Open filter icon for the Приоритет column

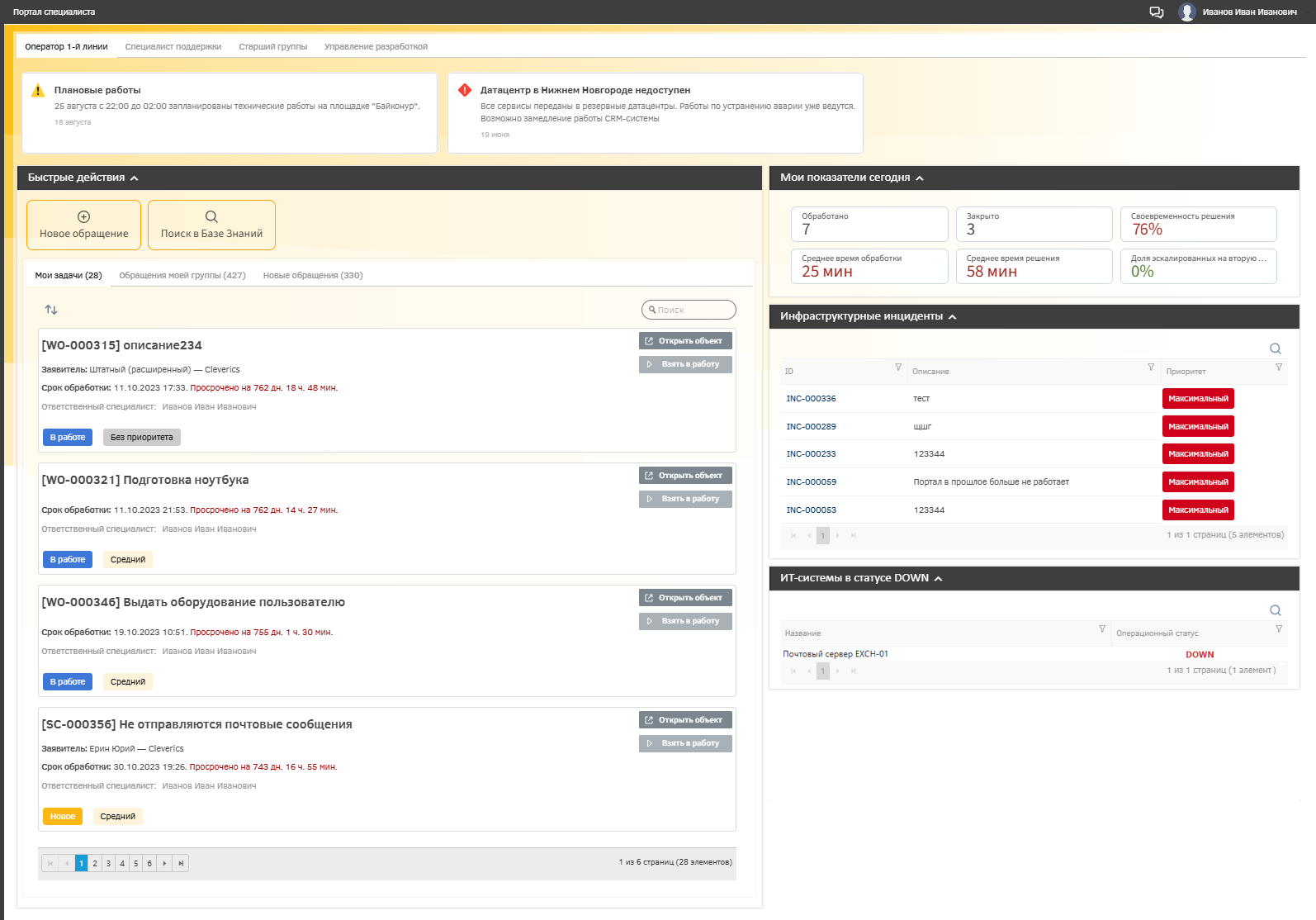[1278, 368]
